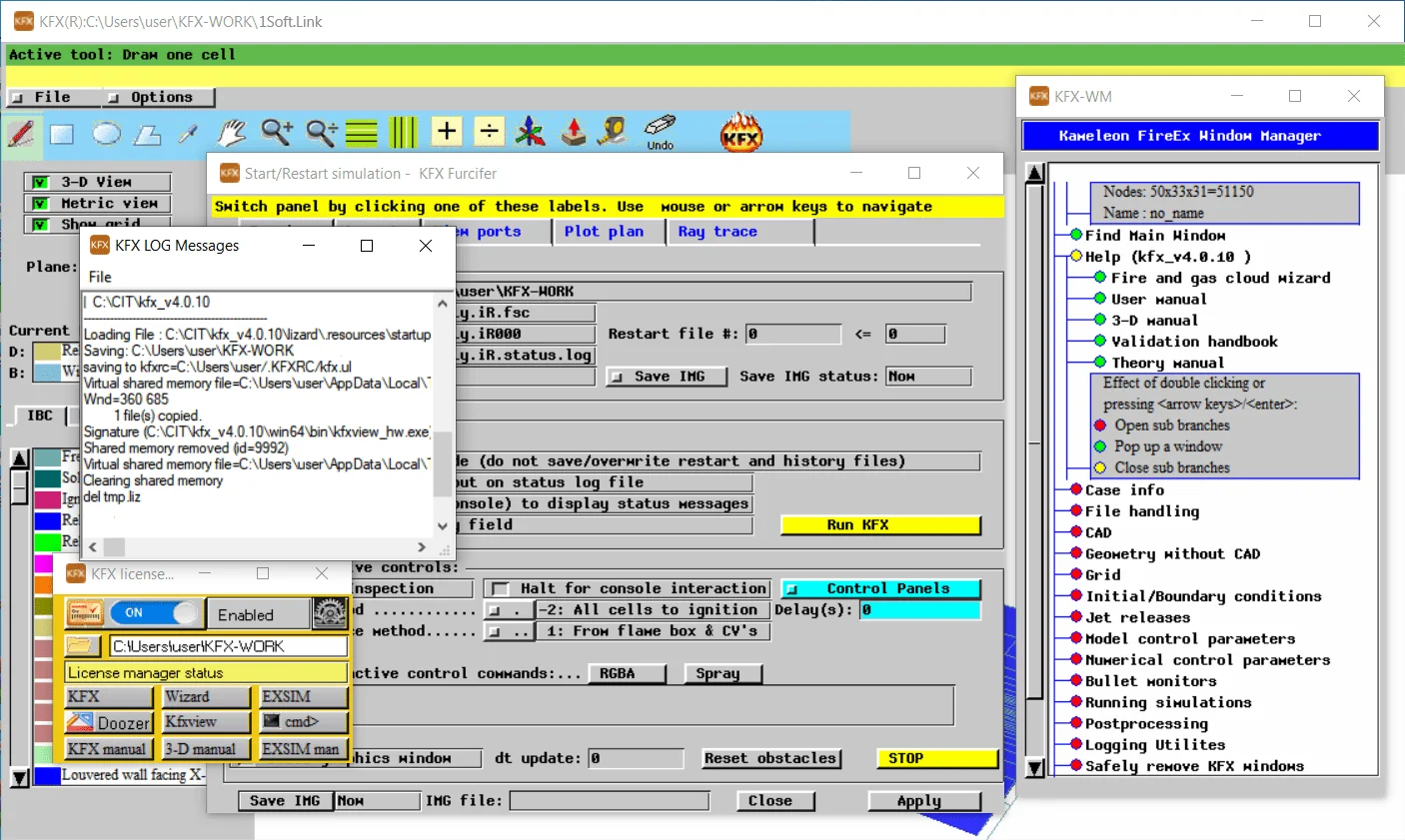Select the ellipse draw tool
The image size is (1405, 840).
(x=106, y=133)
